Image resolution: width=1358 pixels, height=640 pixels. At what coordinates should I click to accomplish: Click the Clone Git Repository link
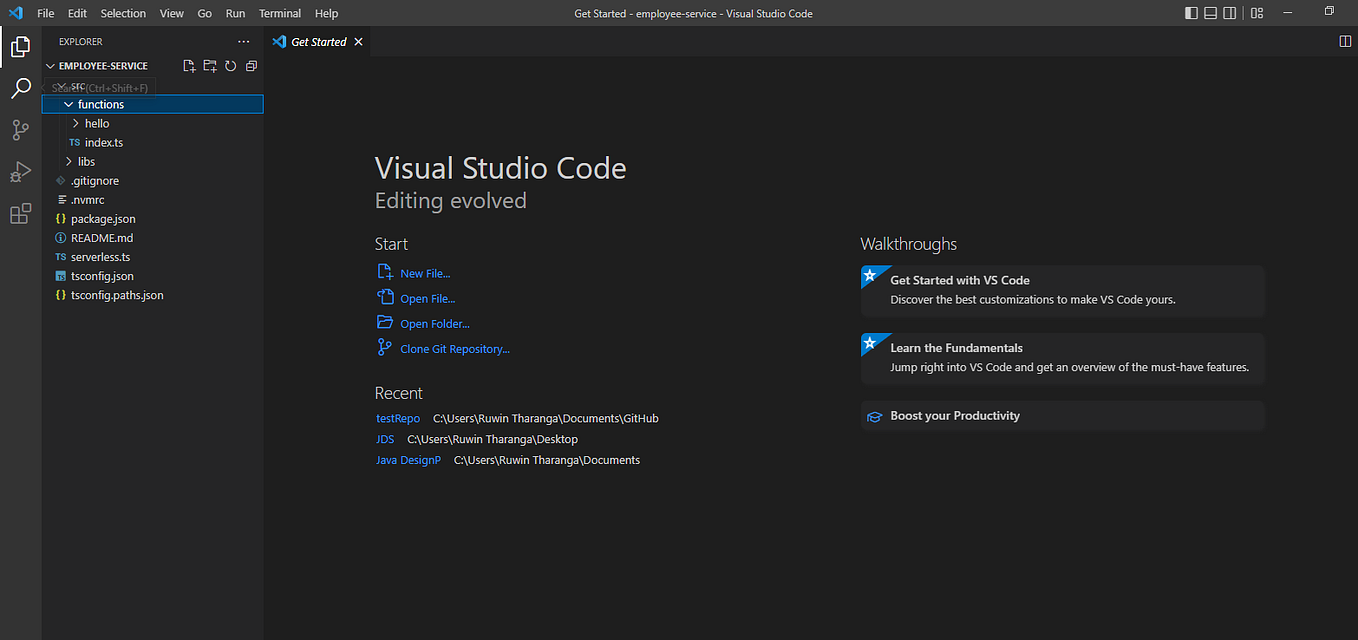point(455,349)
